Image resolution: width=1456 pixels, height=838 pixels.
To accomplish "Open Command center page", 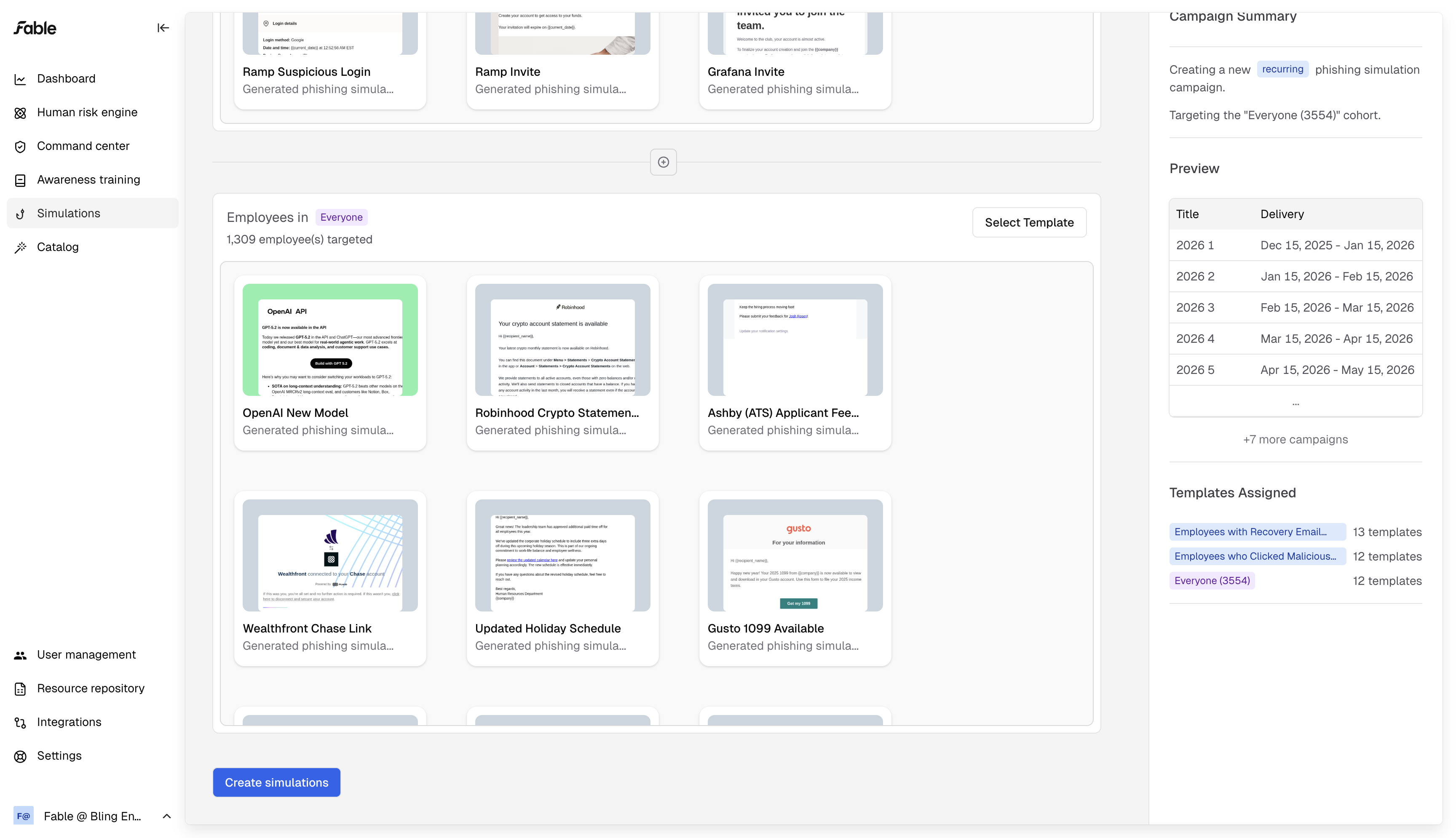I will (93, 146).
